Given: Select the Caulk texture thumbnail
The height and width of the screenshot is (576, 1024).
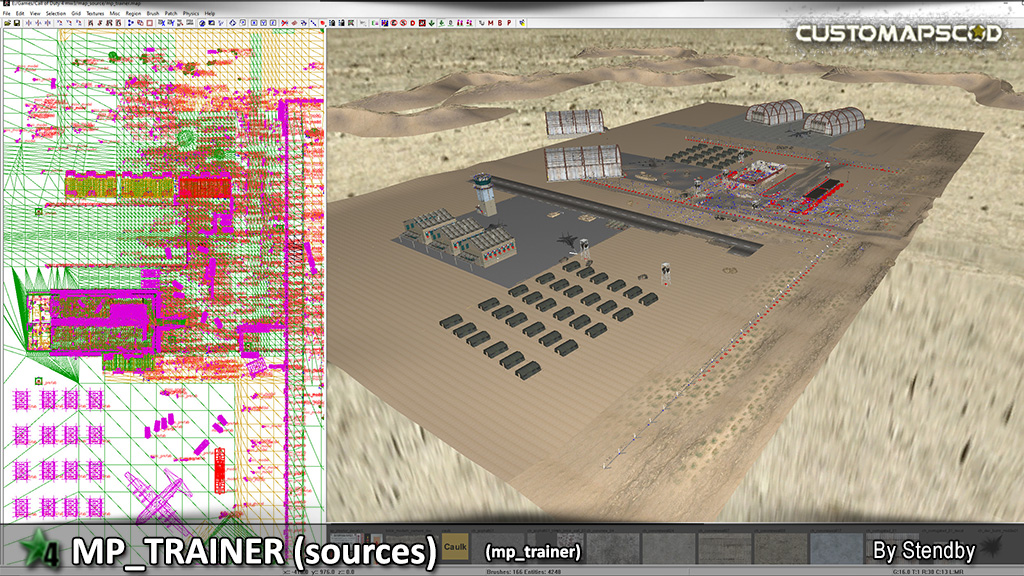Looking at the screenshot, I should coord(455,547).
